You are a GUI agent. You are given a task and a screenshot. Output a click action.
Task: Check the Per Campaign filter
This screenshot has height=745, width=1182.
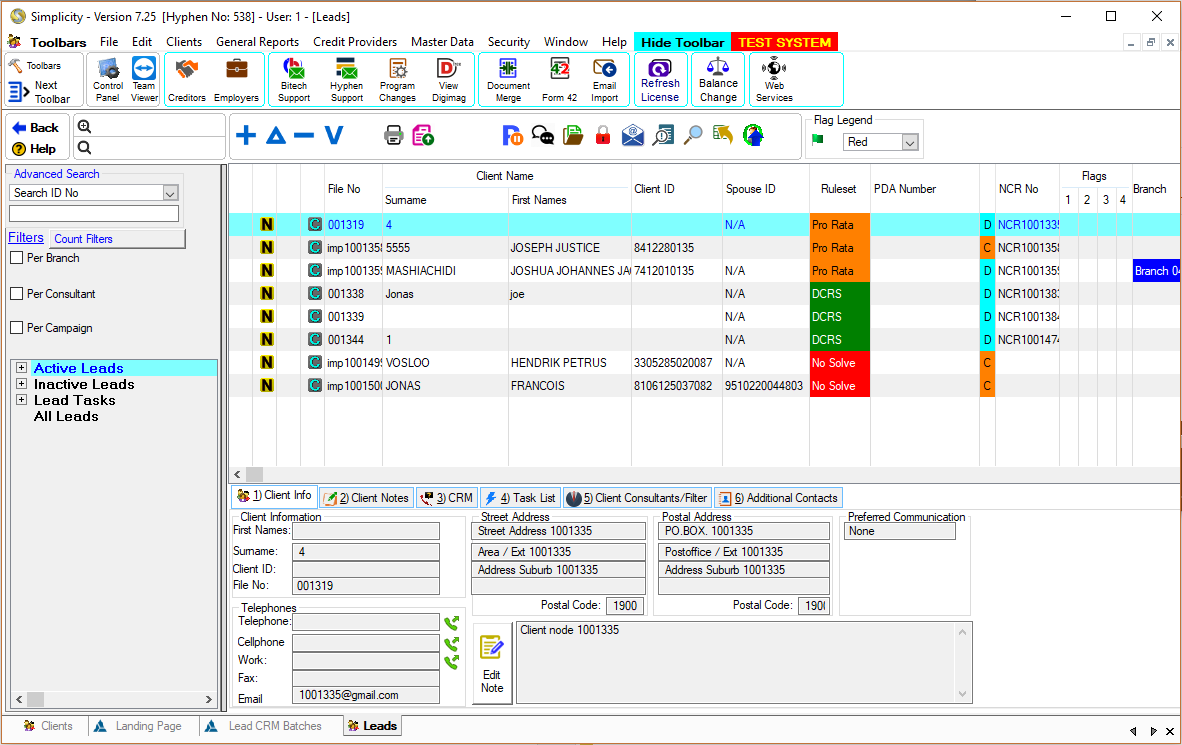[16, 328]
